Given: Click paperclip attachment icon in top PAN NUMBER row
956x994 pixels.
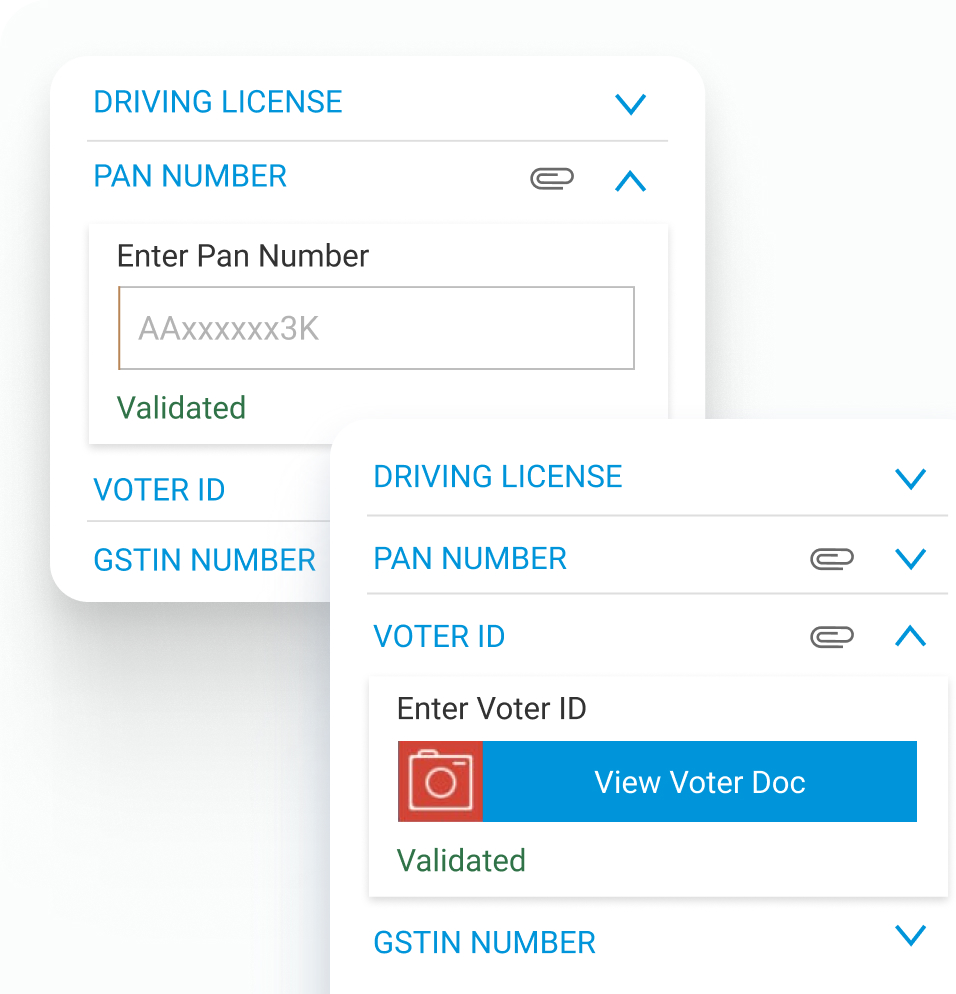Looking at the screenshot, I should point(552,179).
